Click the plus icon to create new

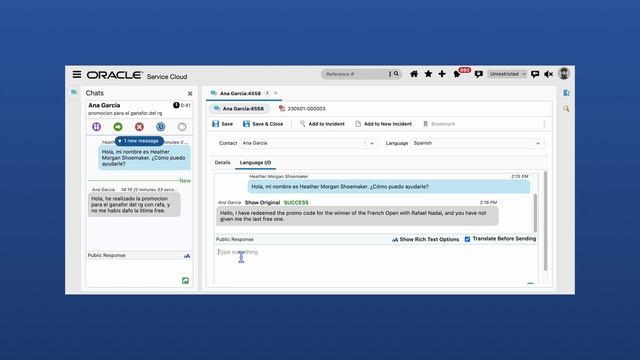[x=442, y=74]
